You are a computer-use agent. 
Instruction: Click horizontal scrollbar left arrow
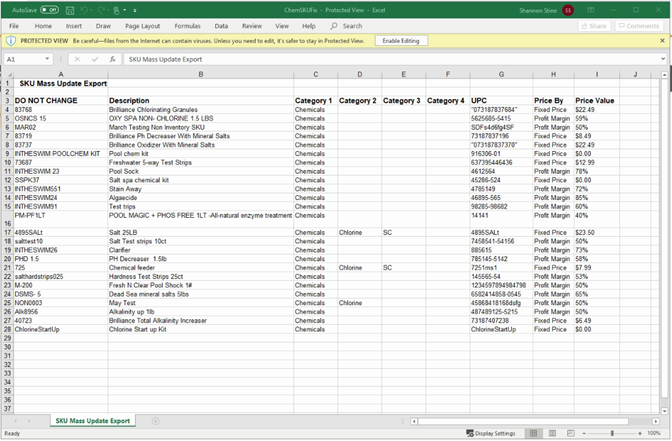pos(414,422)
